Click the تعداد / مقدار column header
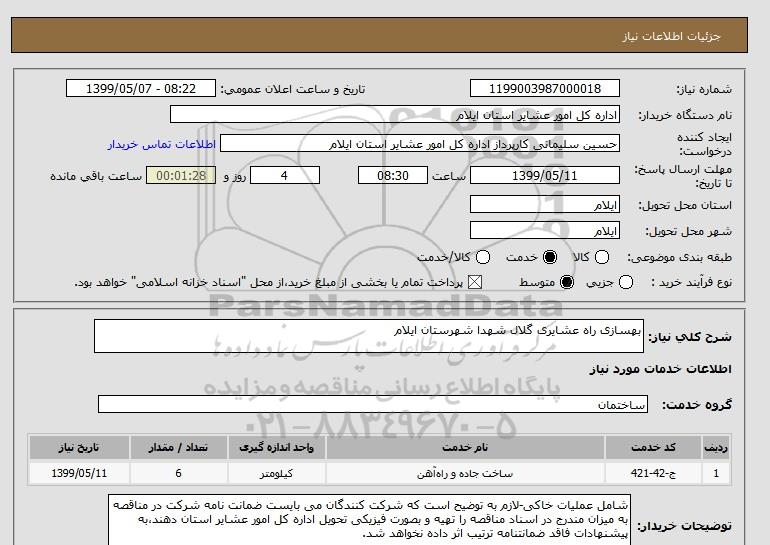Image resolution: width=770 pixels, height=545 pixels. 178,447
